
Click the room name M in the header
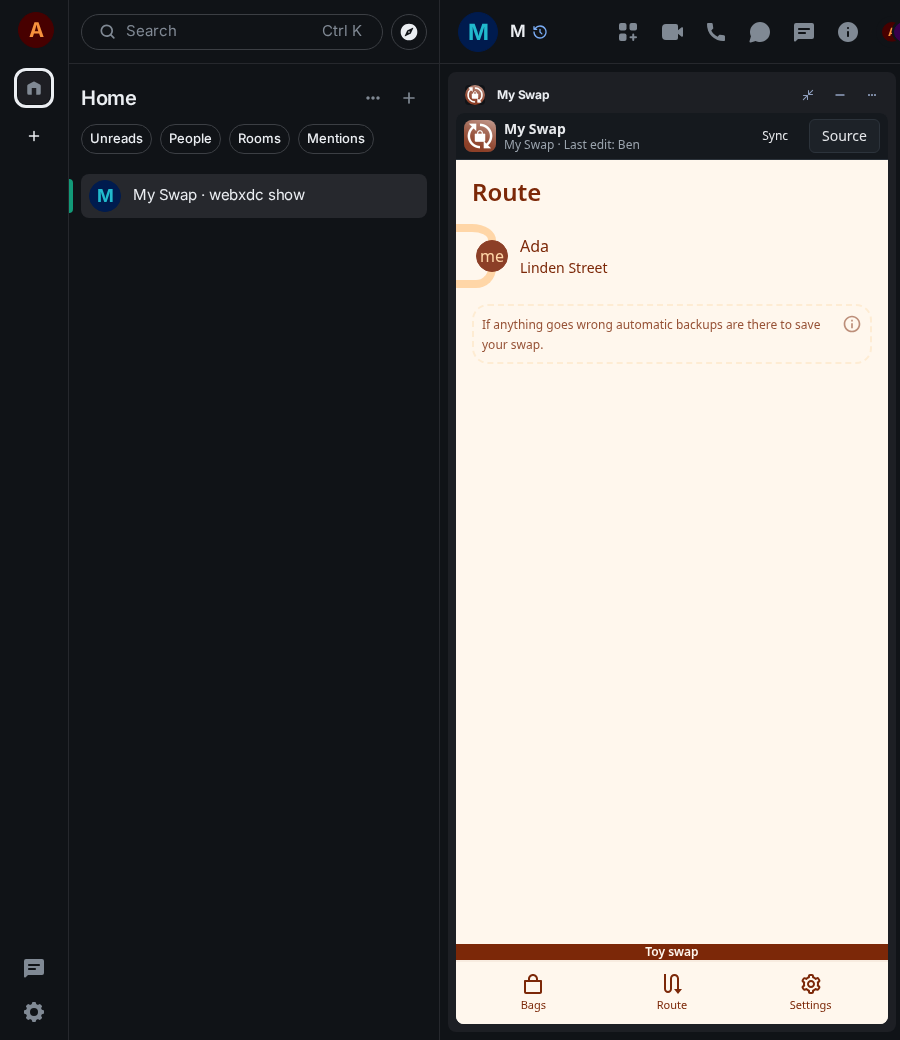517,32
